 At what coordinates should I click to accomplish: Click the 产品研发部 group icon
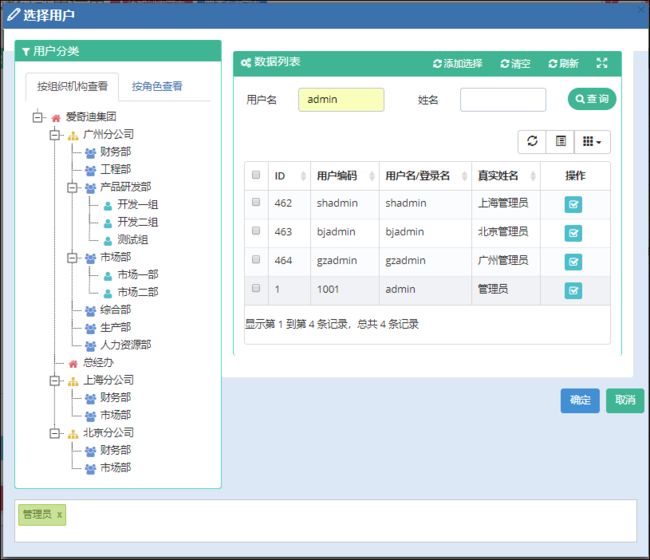click(x=90, y=188)
